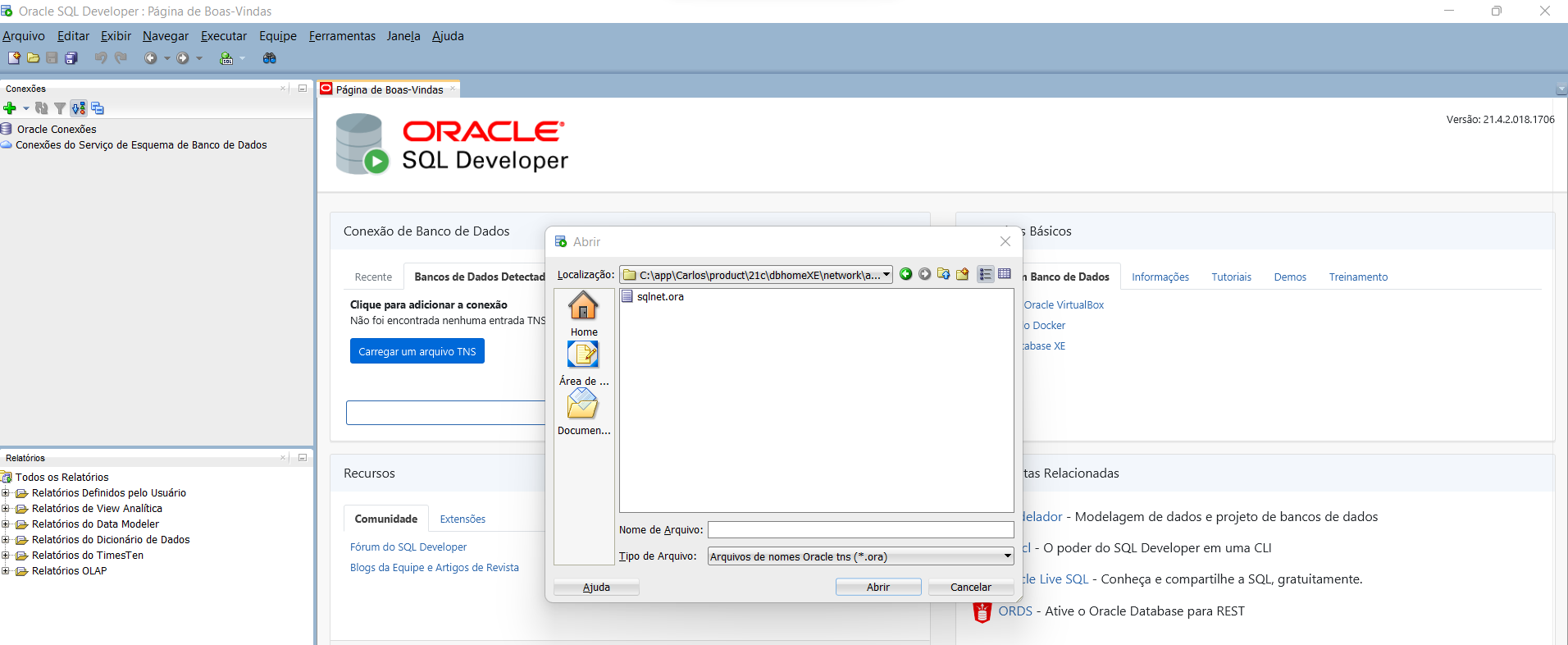Click the Ajuda button in Abrir dialog

[596, 587]
